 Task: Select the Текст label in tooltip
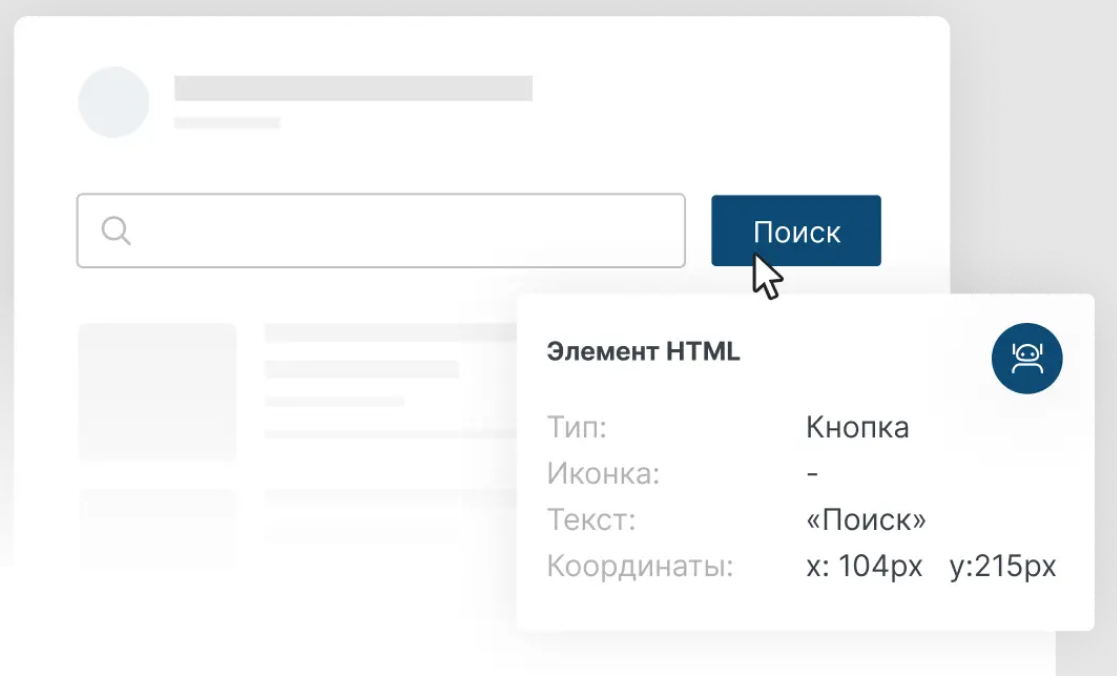tap(591, 520)
